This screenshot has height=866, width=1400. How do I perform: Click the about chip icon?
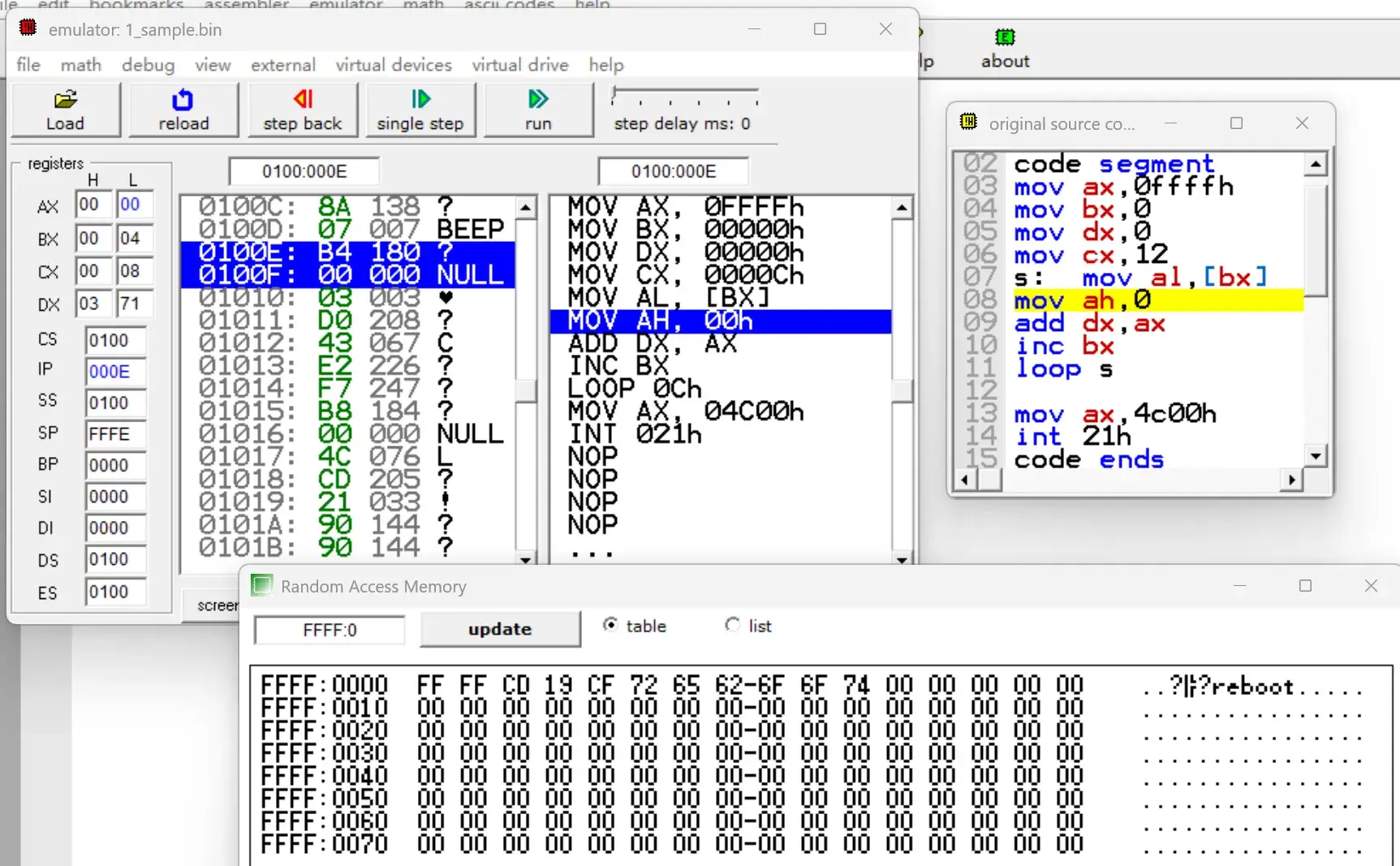point(1005,37)
